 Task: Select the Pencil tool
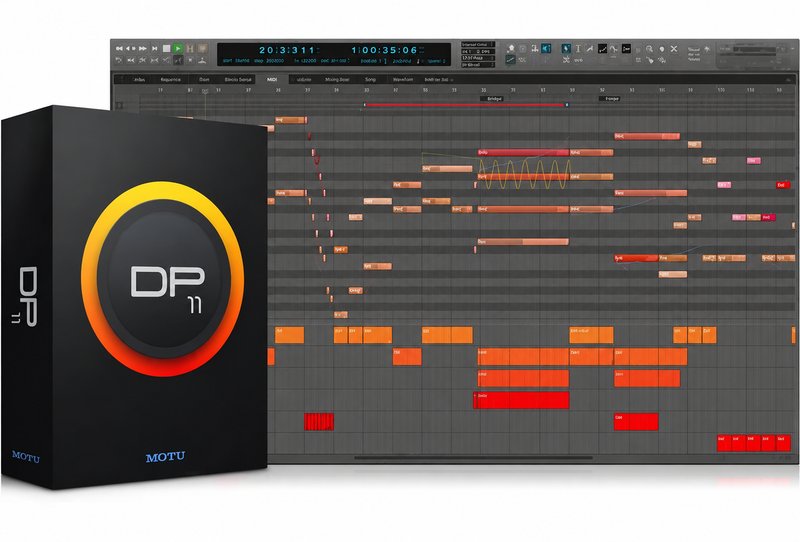(x=589, y=48)
